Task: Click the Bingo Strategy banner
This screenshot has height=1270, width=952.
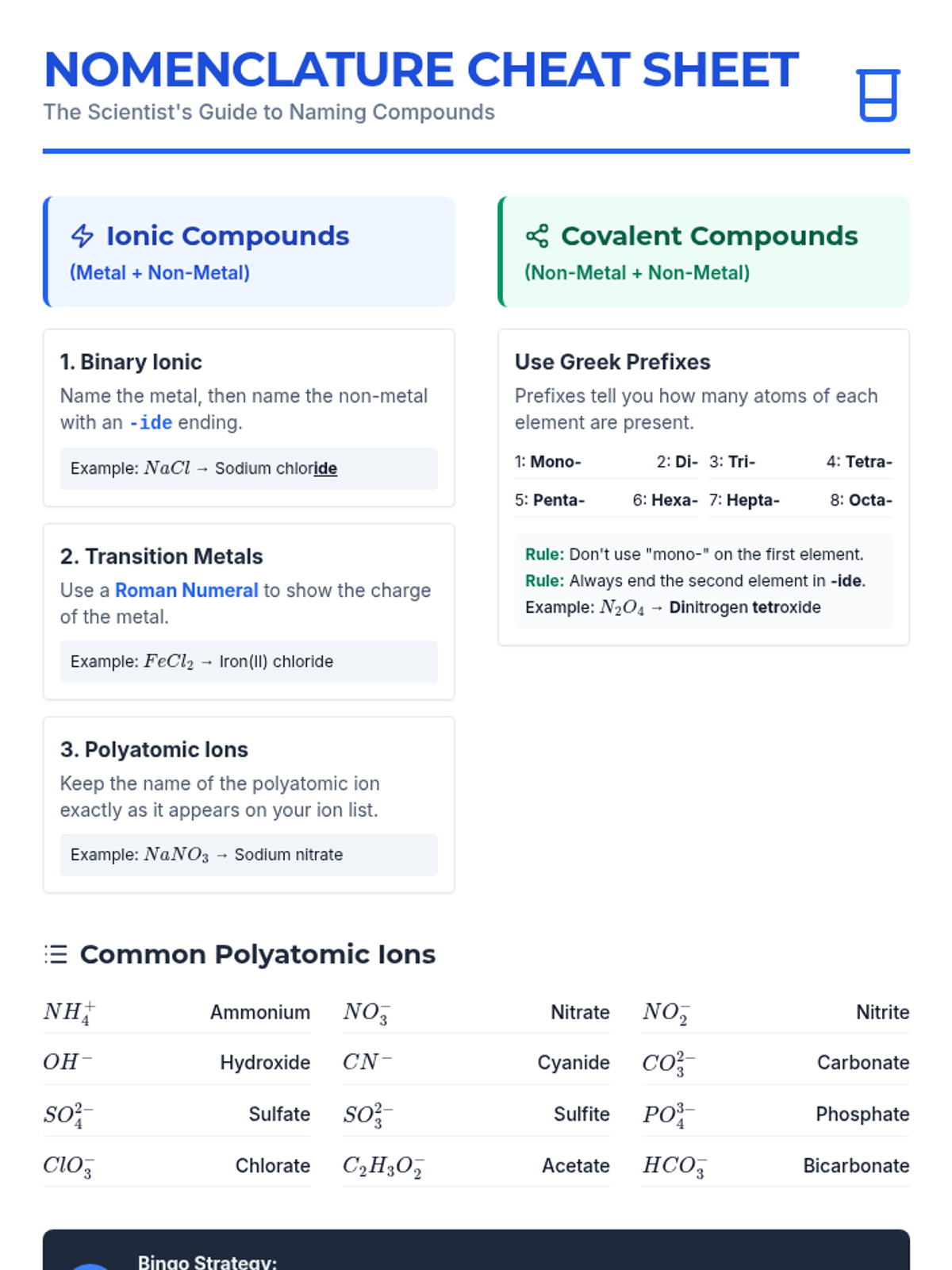Action: (x=476, y=1250)
